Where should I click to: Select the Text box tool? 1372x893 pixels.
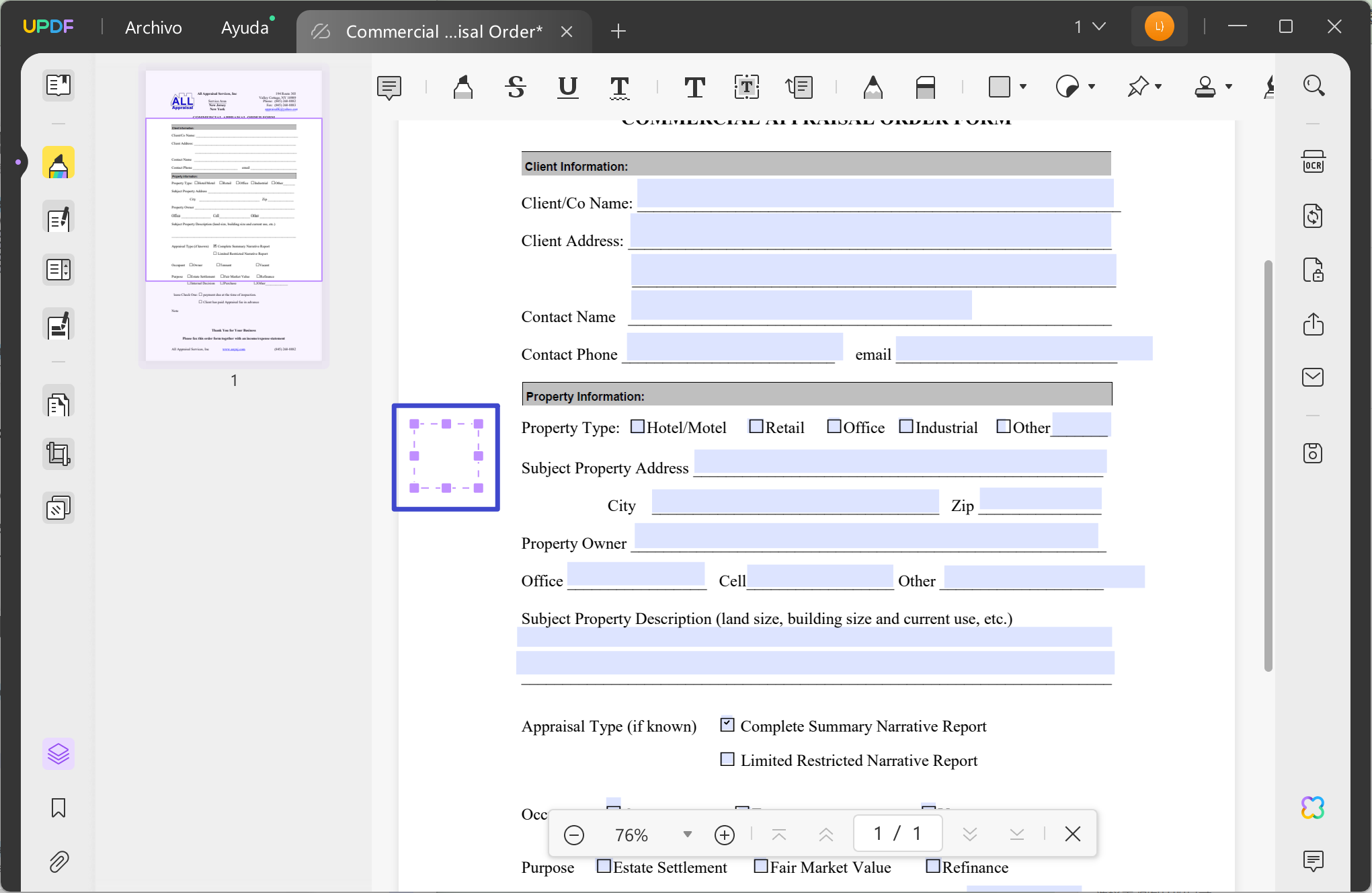[747, 87]
